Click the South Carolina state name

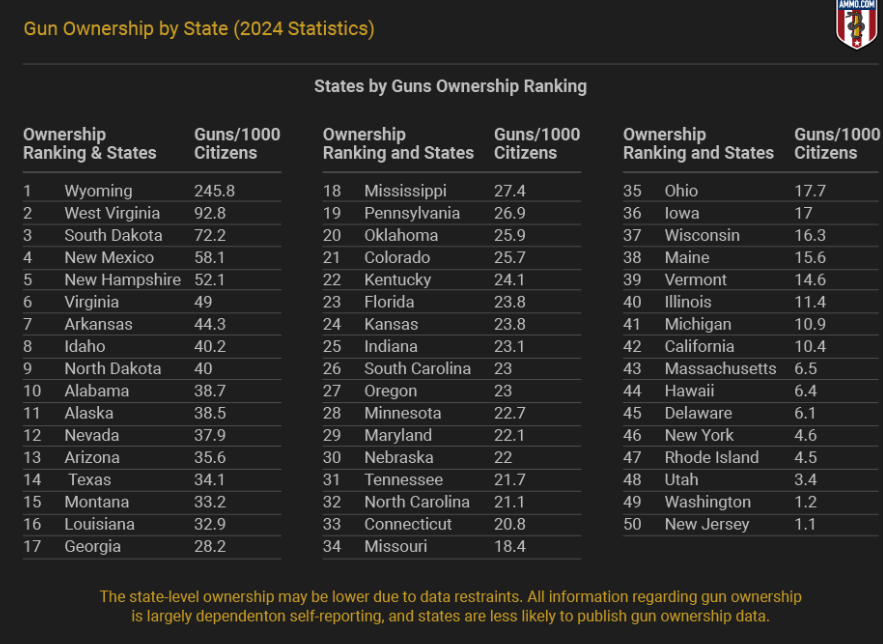point(417,369)
